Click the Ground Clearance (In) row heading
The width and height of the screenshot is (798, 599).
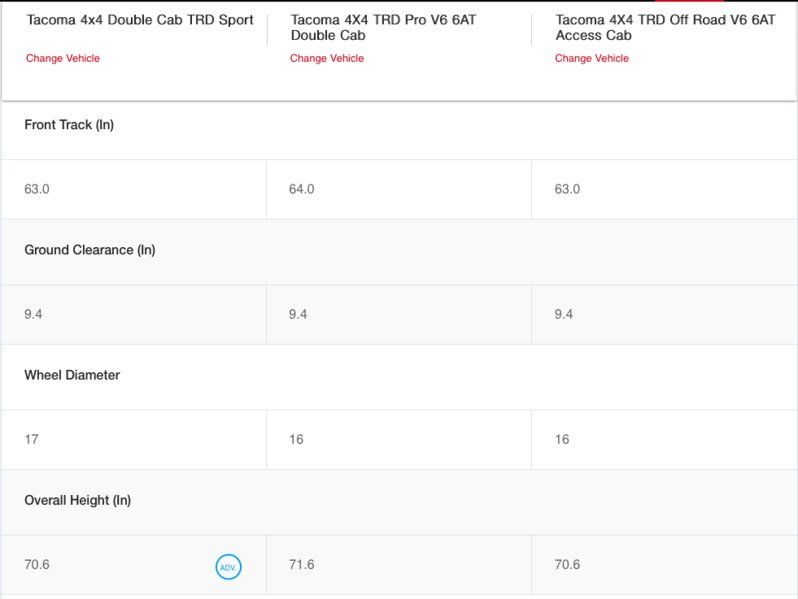tap(90, 250)
